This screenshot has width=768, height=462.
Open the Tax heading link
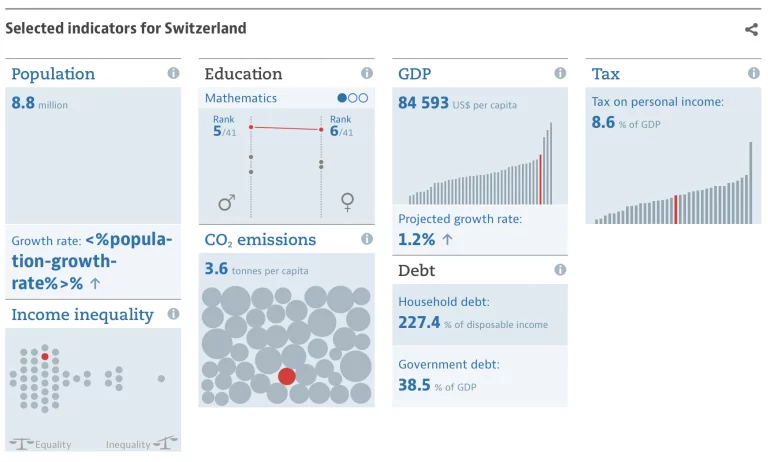pos(606,74)
